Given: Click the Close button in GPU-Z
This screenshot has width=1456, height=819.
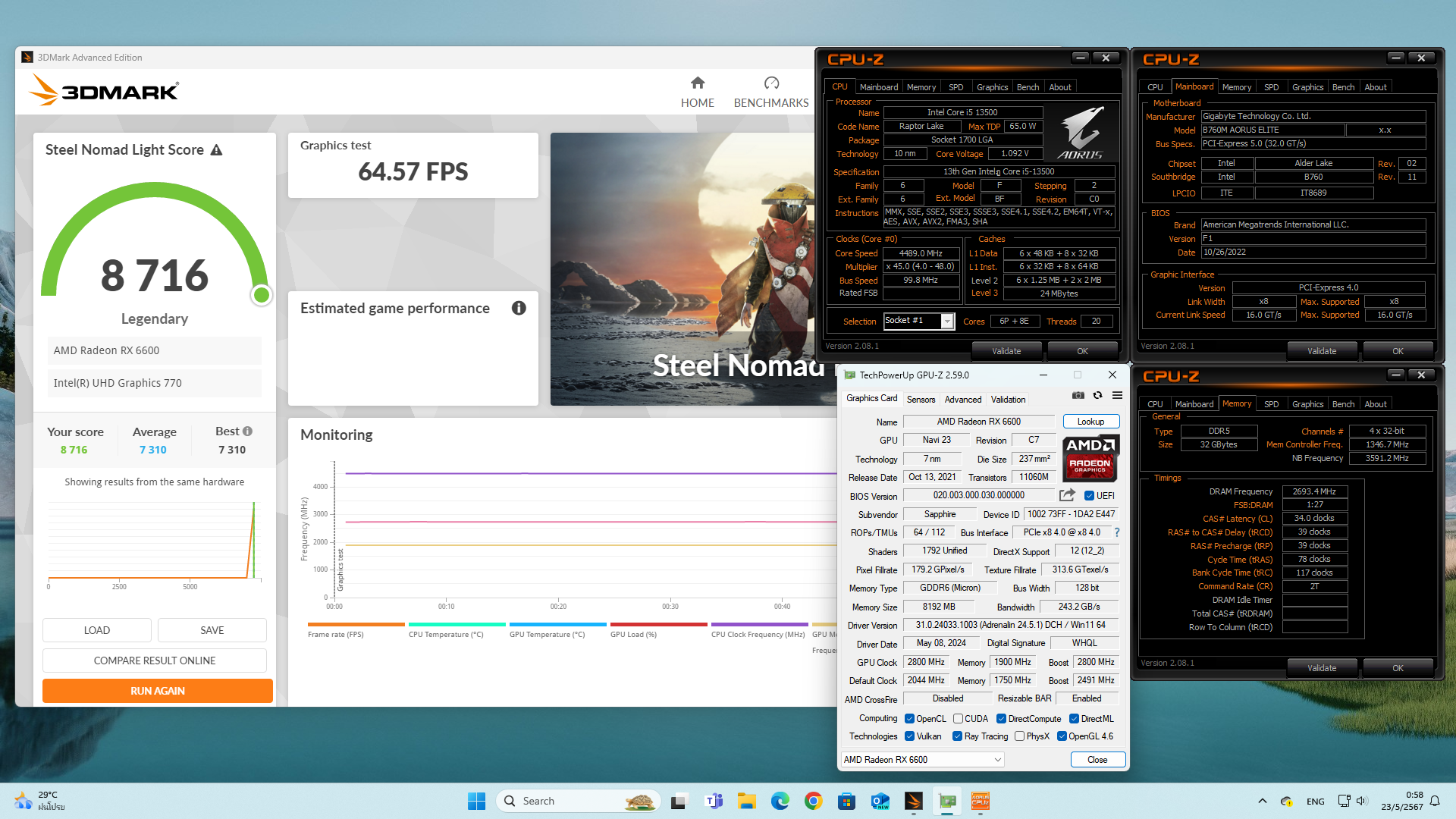Looking at the screenshot, I should [1097, 759].
